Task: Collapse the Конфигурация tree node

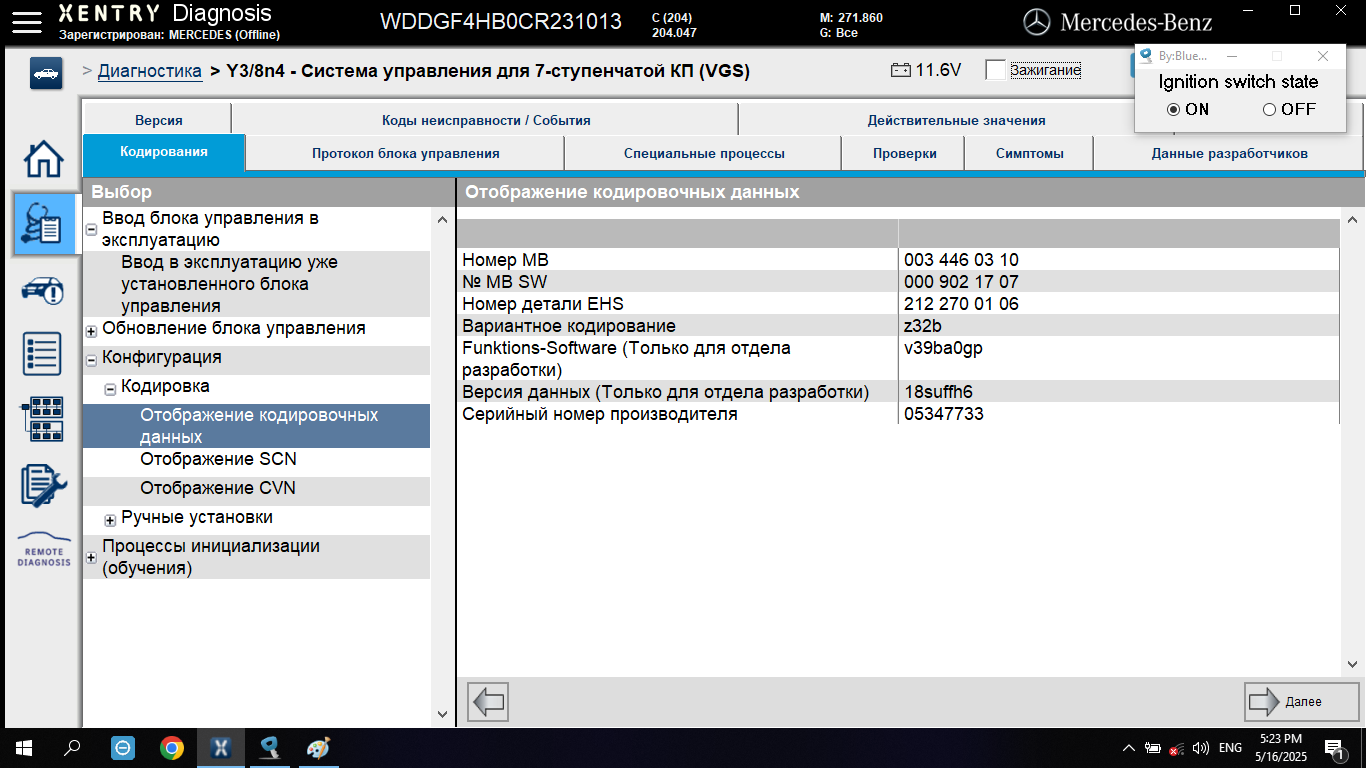Action: (x=91, y=360)
